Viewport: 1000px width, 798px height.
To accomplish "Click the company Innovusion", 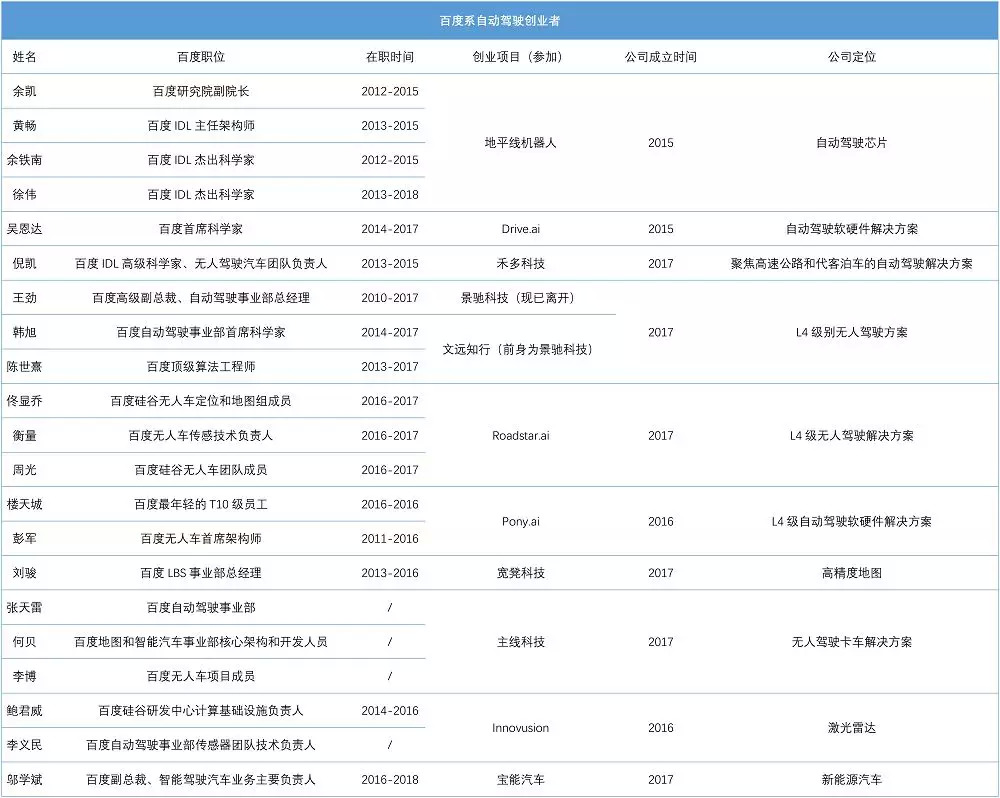I will pos(520,728).
